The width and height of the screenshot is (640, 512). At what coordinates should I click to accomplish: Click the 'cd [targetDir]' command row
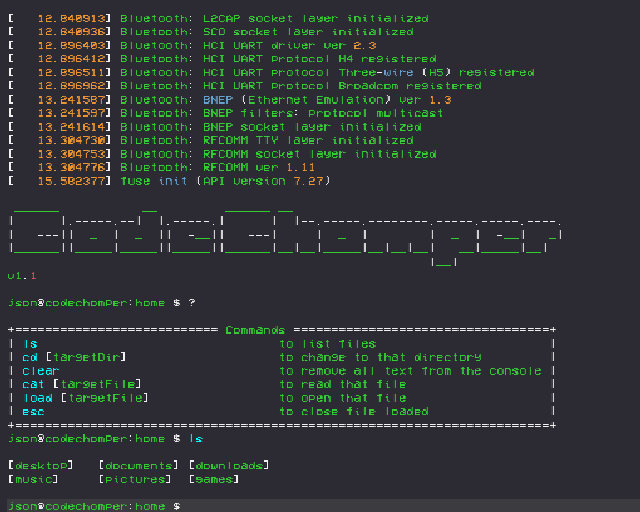(x=74, y=357)
